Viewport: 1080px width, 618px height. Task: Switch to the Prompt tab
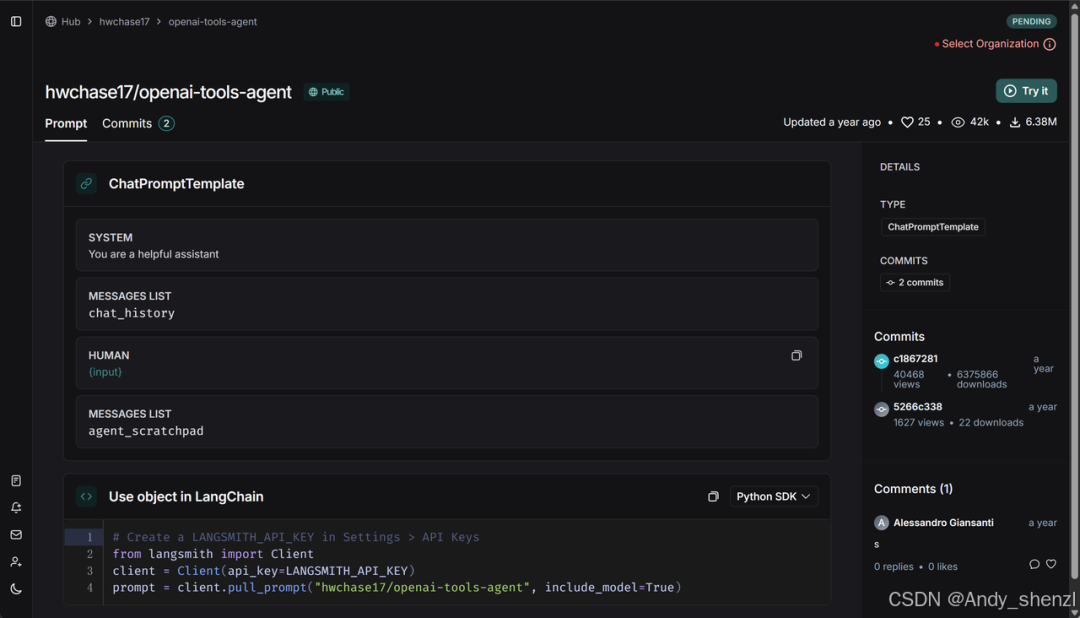coord(66,124)
